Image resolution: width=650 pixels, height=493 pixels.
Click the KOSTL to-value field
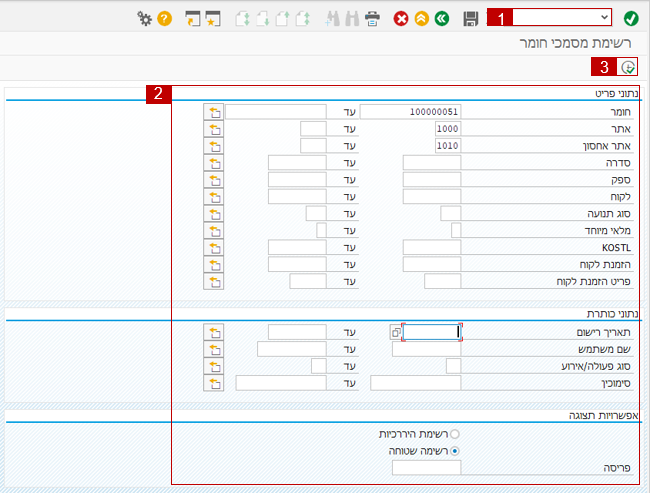(x=297, y=248)
